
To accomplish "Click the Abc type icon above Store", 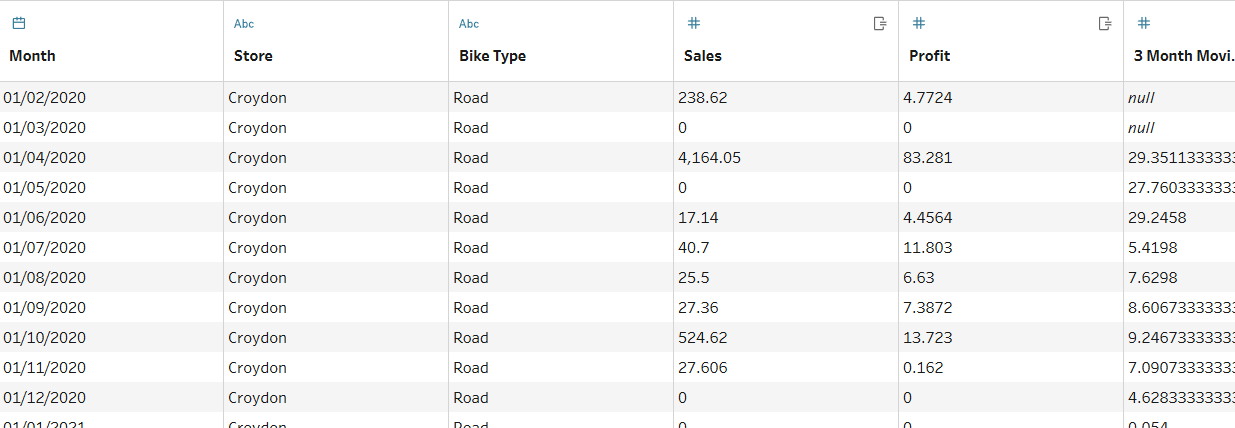I will [x=244, y=23].
